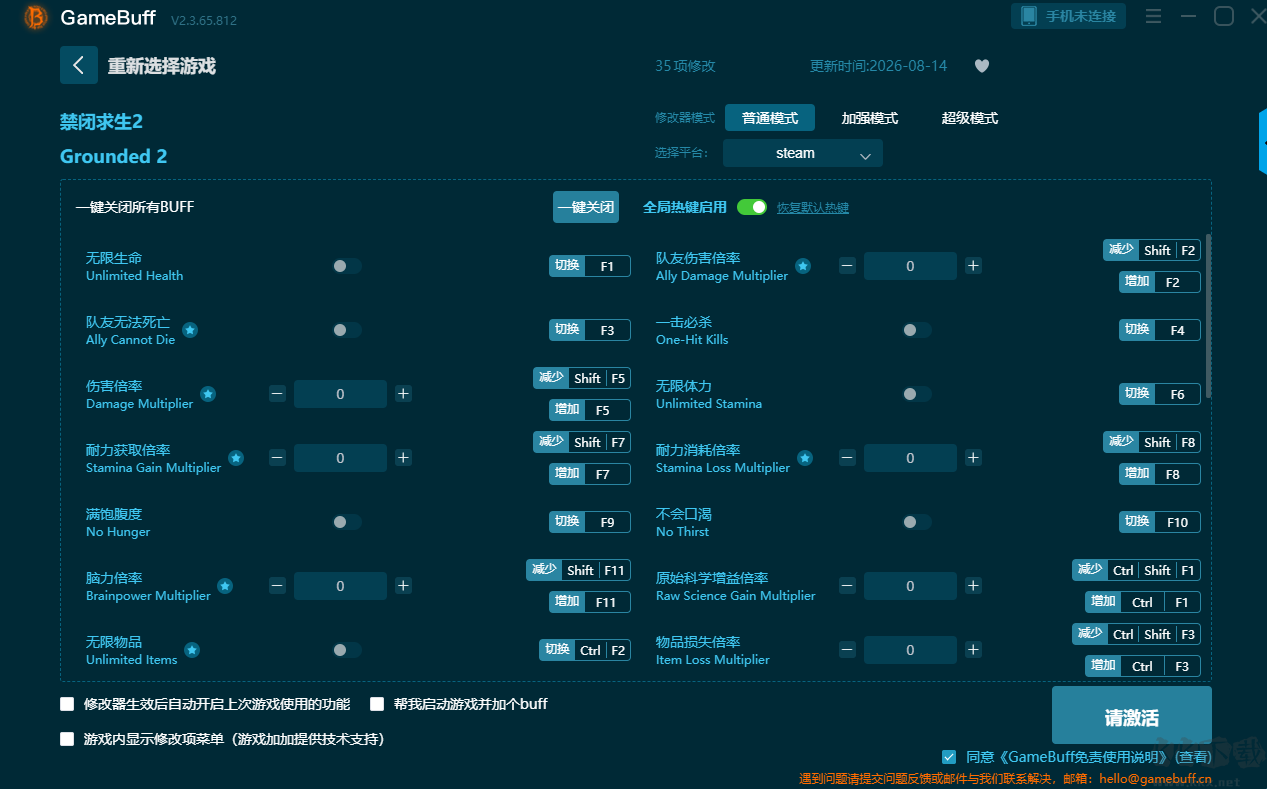The image size is (1267, 789).
Task: Click the Grounded 2 game title
Action: [x=114, y=156]
